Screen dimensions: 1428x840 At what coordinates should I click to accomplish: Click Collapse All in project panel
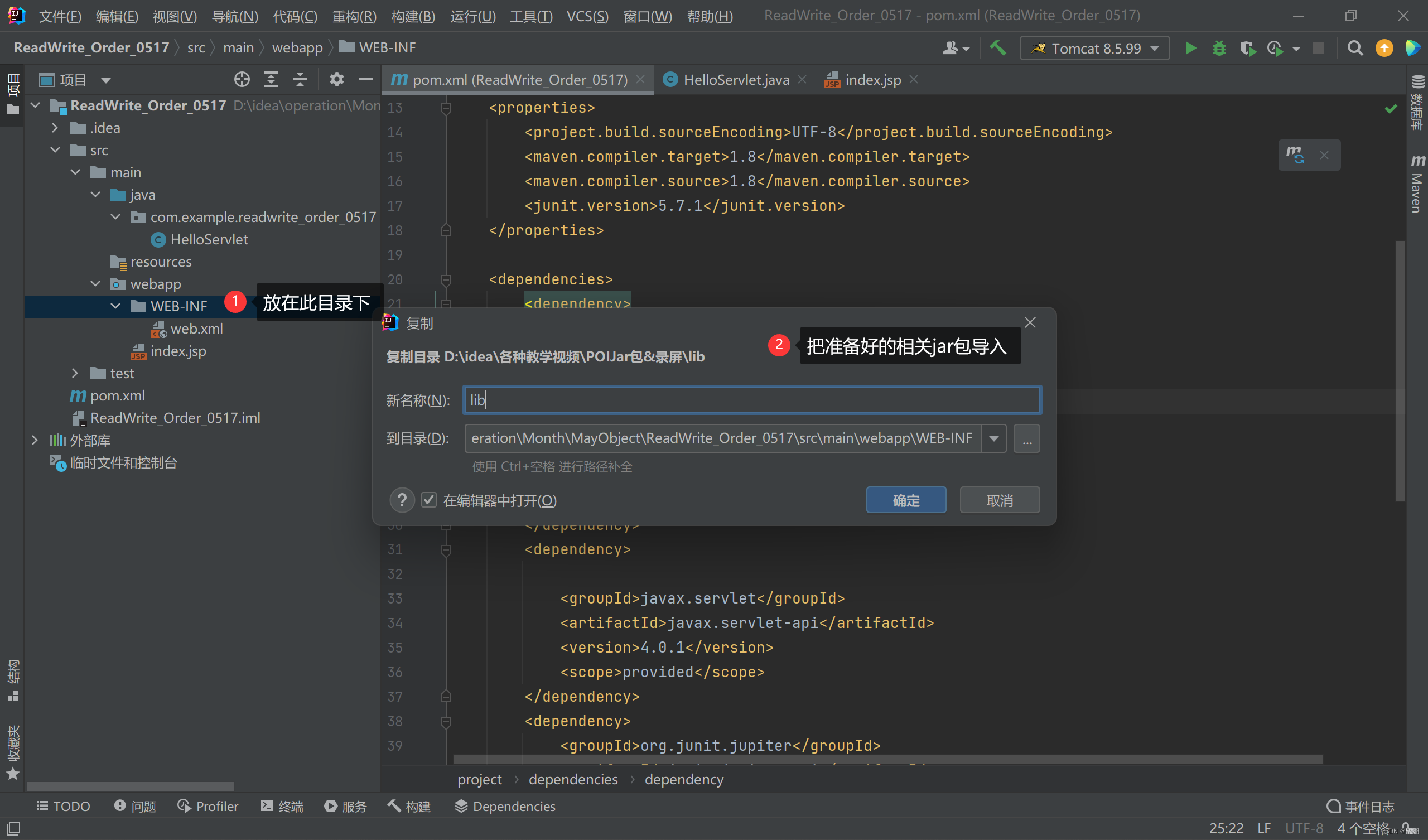[300, 79]
